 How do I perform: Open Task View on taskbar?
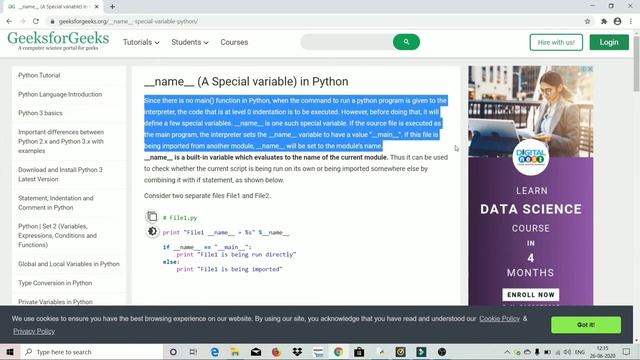tap(193, 352)
